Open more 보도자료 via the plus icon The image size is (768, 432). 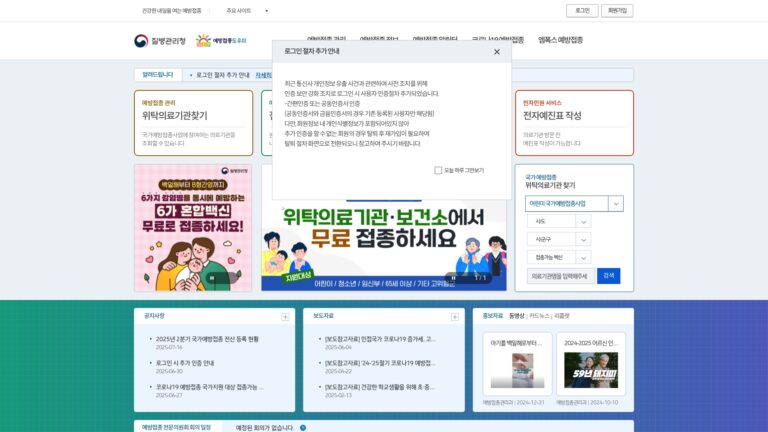455,317
